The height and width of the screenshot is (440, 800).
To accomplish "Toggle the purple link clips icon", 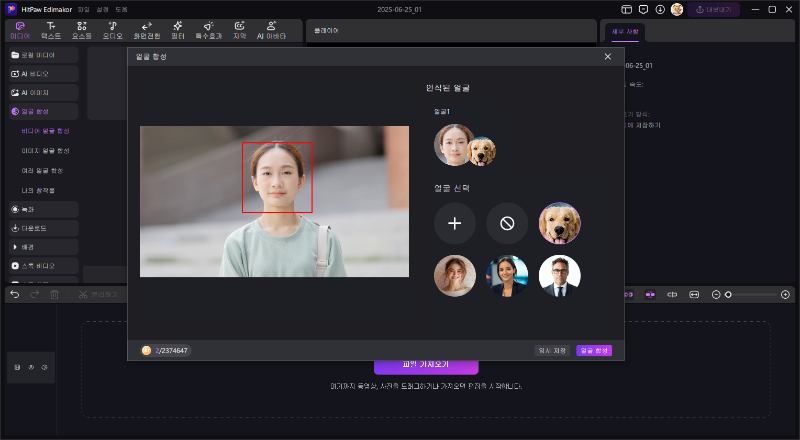I will (x=650, y=295).
